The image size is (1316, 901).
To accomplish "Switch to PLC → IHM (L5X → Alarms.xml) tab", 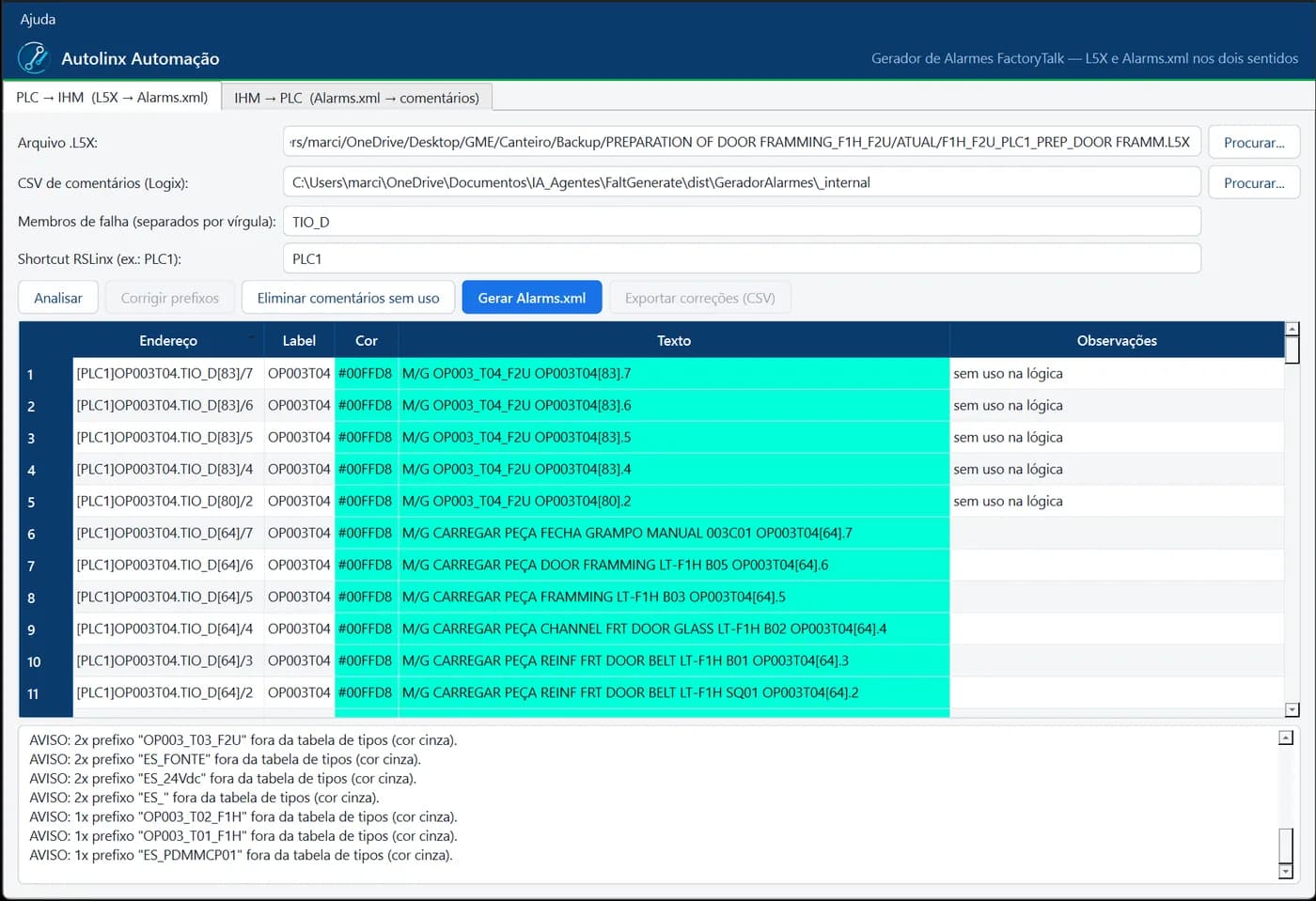I will 112,98.
